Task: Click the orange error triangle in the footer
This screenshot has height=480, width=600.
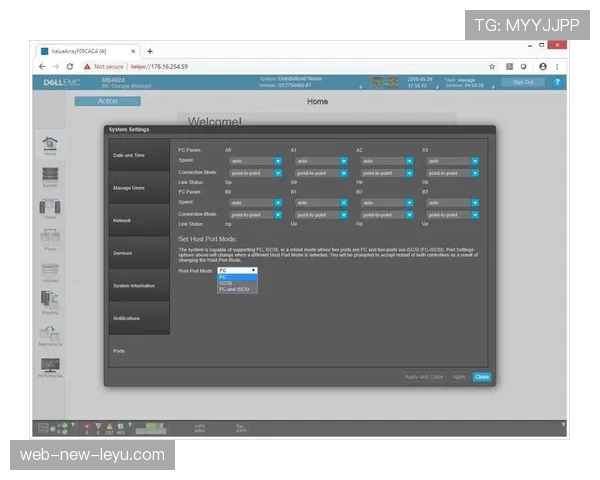Action: click(98, 426)
